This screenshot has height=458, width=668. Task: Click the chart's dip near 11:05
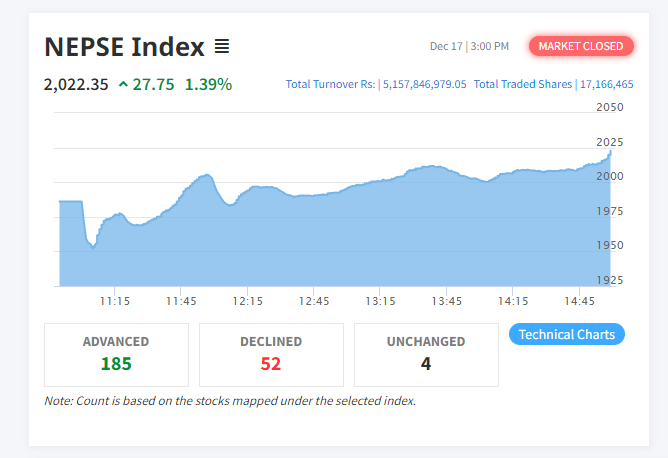coord(93,246)
